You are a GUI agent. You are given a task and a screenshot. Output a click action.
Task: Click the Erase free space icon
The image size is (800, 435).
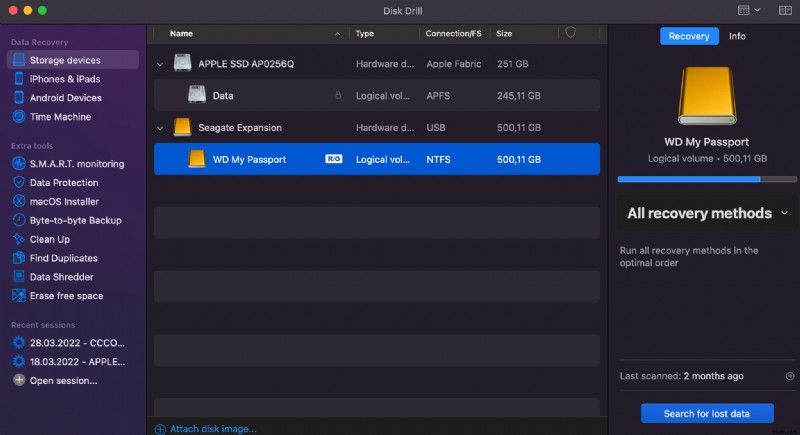tap(19, 296)
